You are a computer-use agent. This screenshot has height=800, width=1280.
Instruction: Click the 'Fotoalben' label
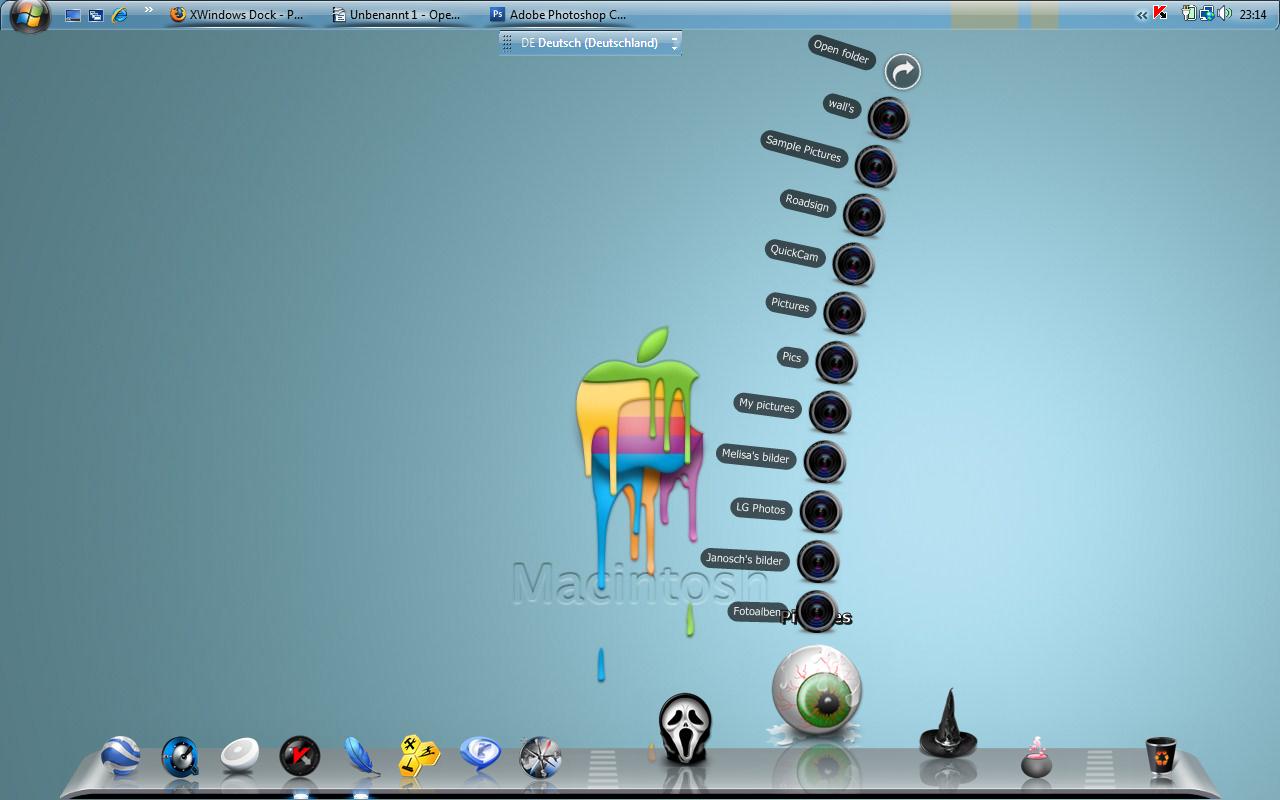(757, 611)
